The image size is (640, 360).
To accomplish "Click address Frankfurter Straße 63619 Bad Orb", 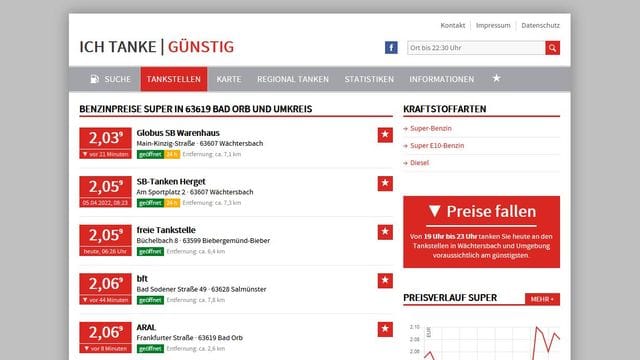I will point(189,338).
